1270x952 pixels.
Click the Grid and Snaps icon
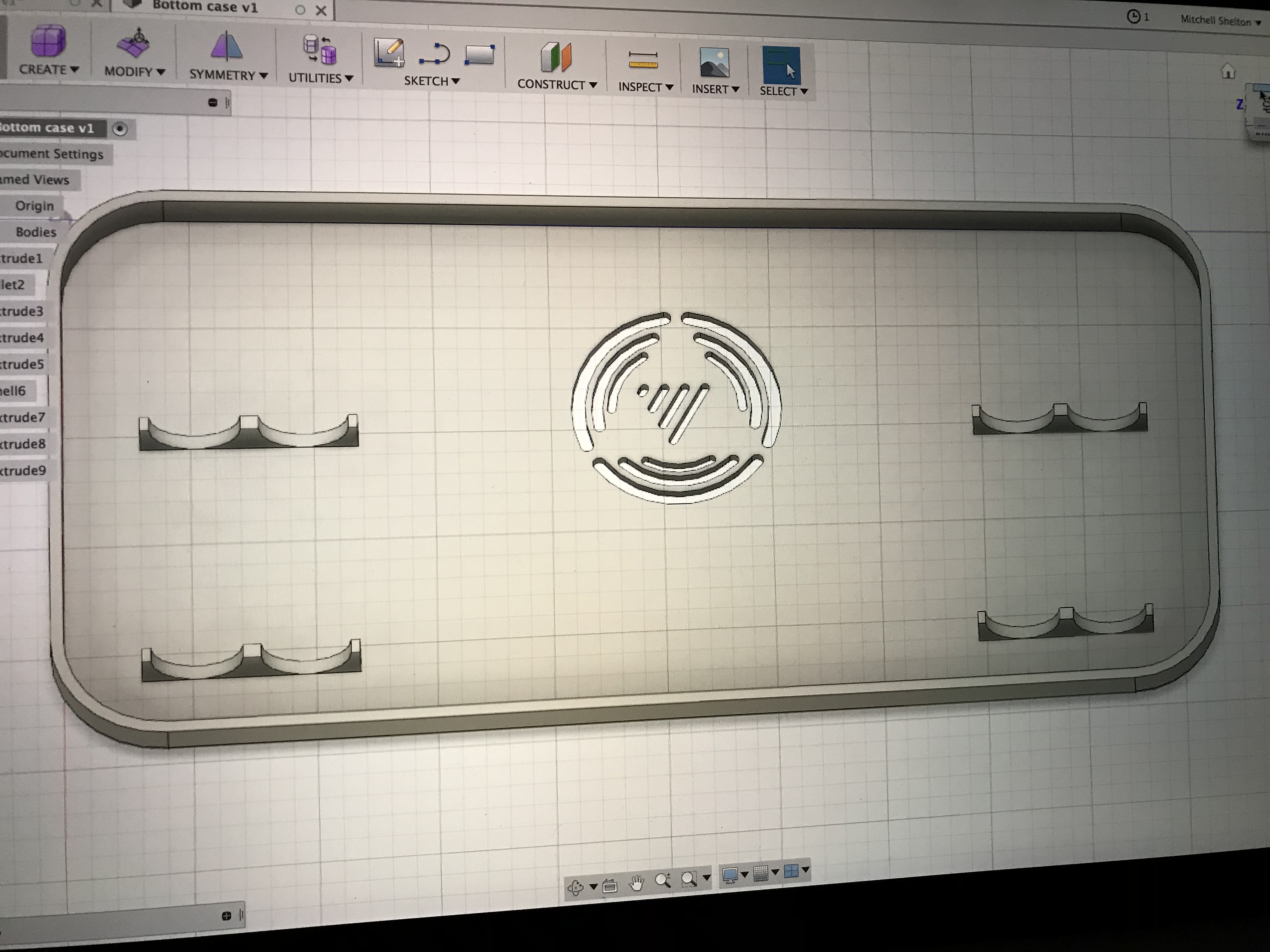[760, 873]
